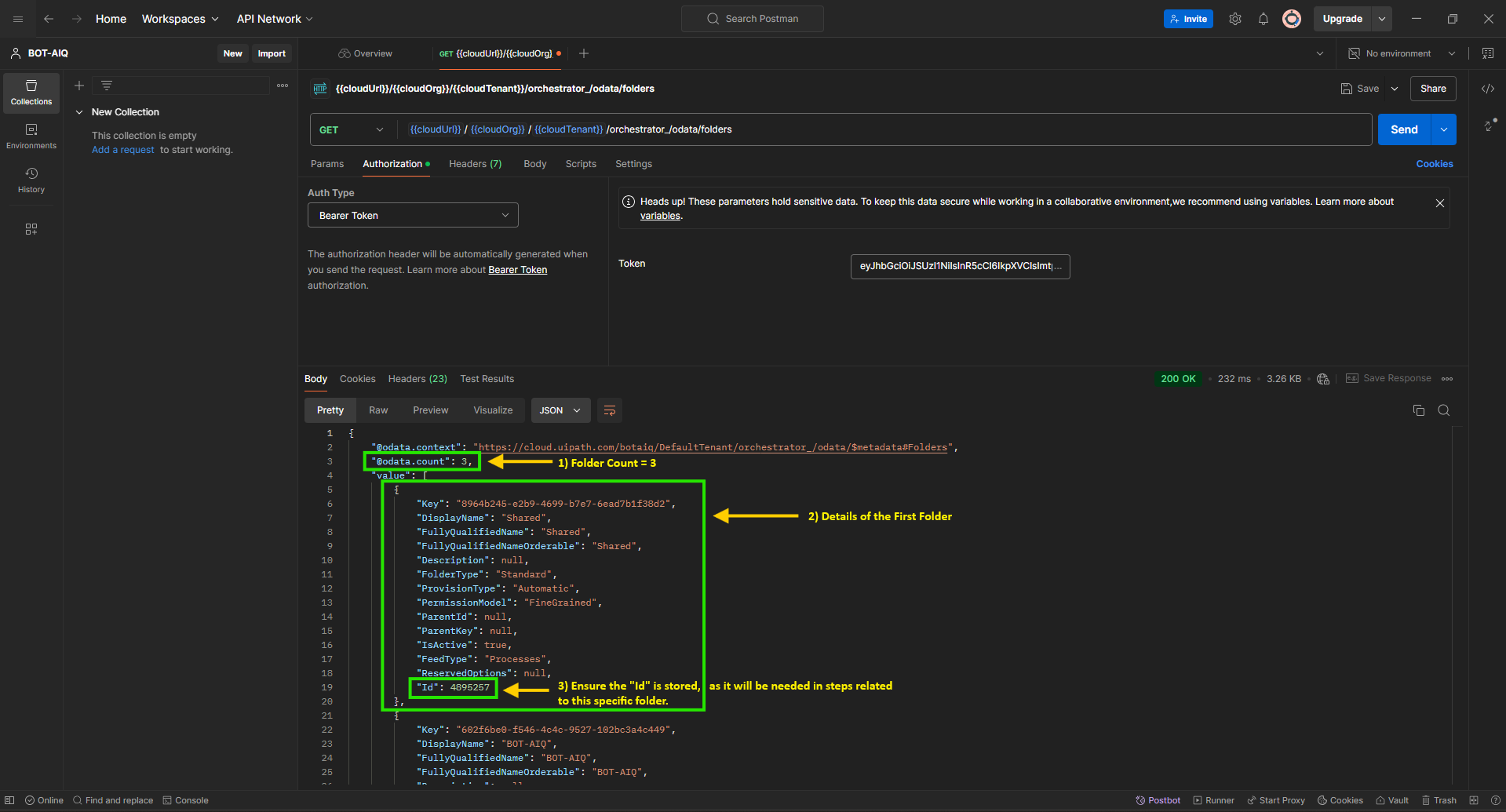1506x812 pixels.
Task: Open the Overview tab
Action: [365, 53]
